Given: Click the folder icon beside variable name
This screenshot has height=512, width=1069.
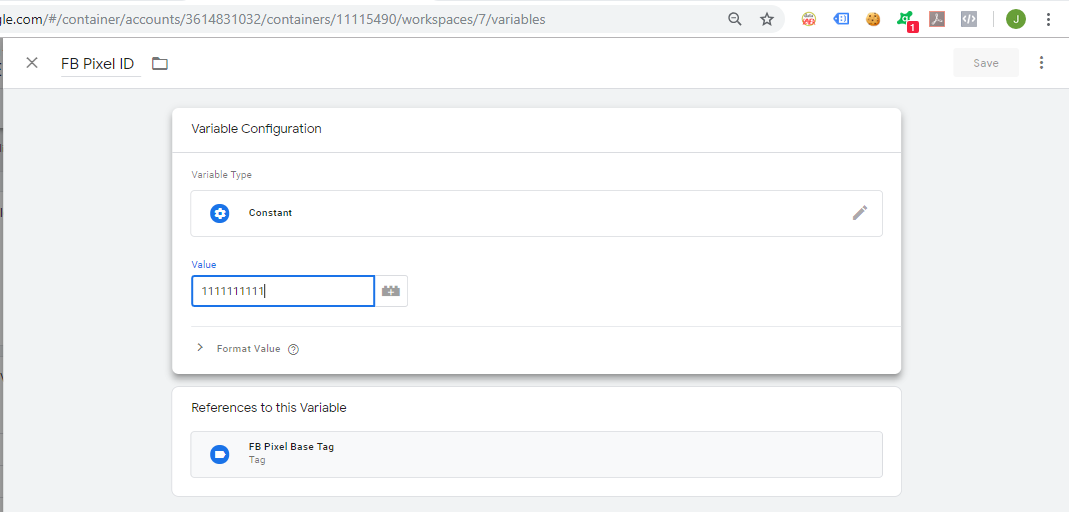Looking at the screenshot, I should pos(160,64).
